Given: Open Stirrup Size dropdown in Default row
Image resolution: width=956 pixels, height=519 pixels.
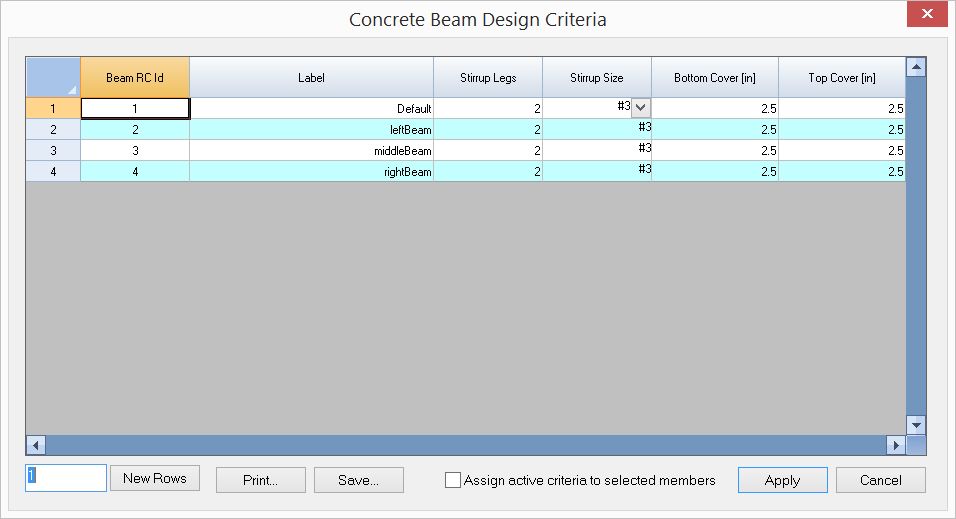Looking at the screenshot, I should [x=640, y=108].
